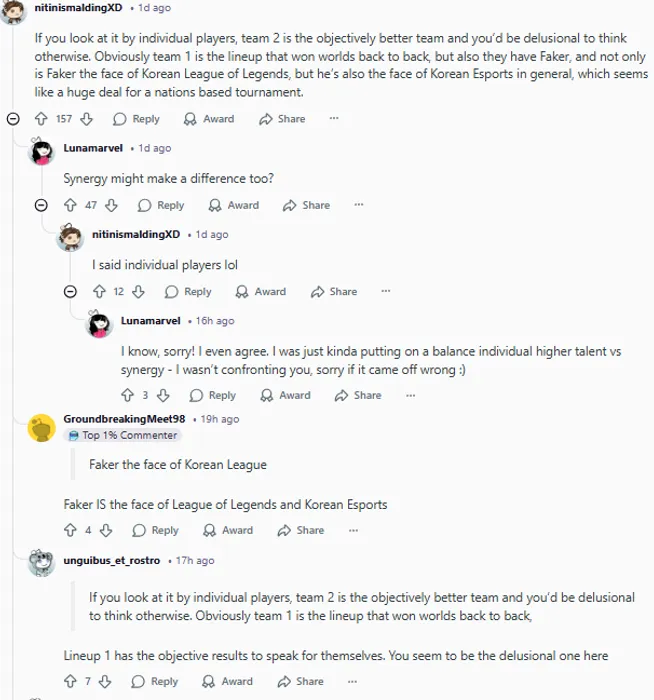Open more options on Lunamarvel's 47-vote comment
The height and width of the screenshot is (700, 654).
click(x=359, y=205)
